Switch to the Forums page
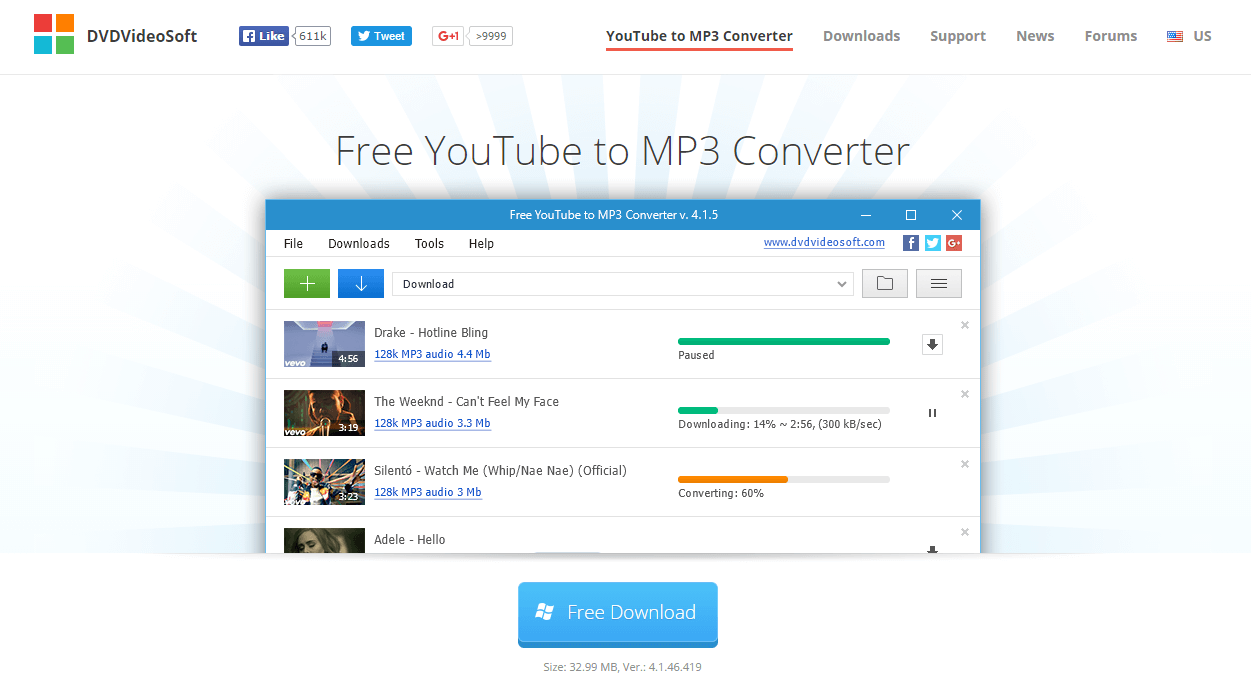Screen dimensions: 1251x689 coord(1110,35)
